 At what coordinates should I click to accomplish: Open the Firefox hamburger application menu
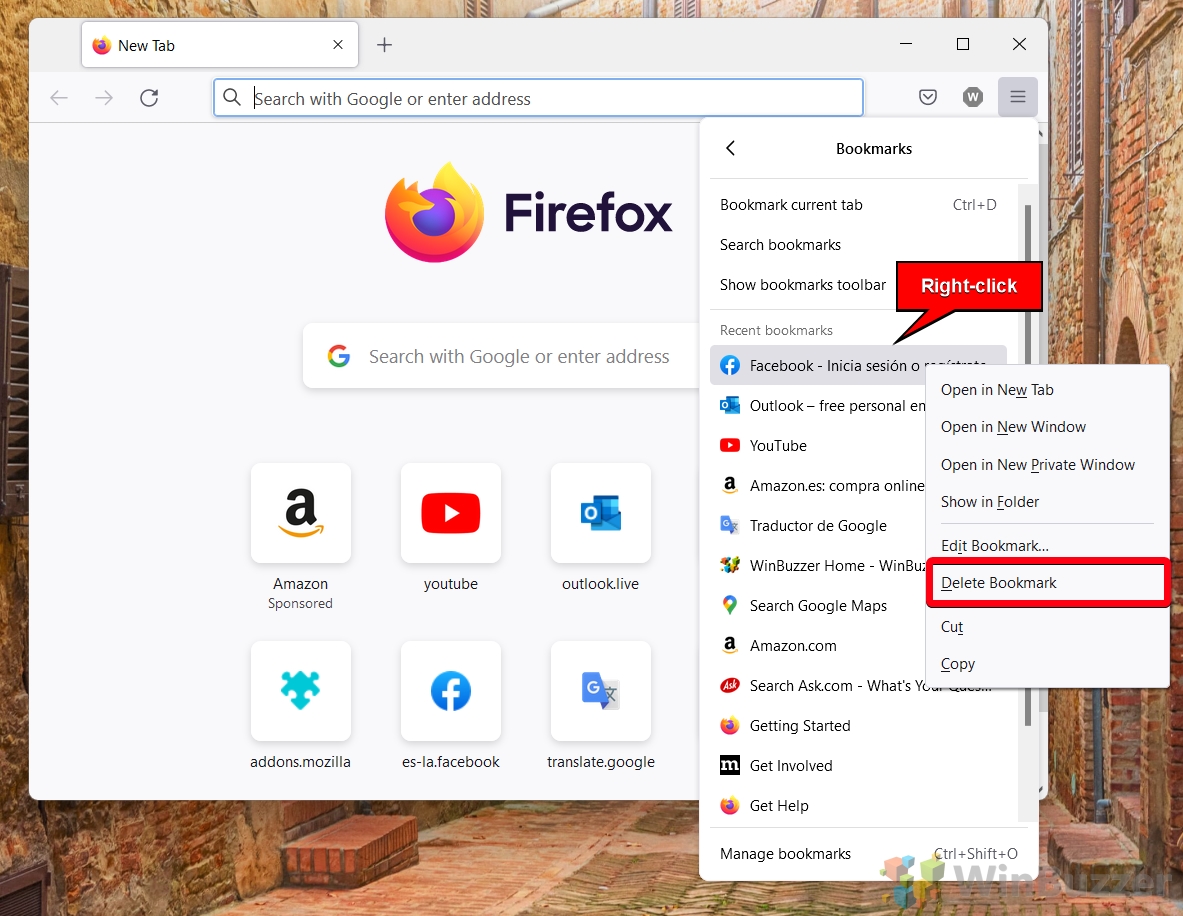(x=1017, y=97)
